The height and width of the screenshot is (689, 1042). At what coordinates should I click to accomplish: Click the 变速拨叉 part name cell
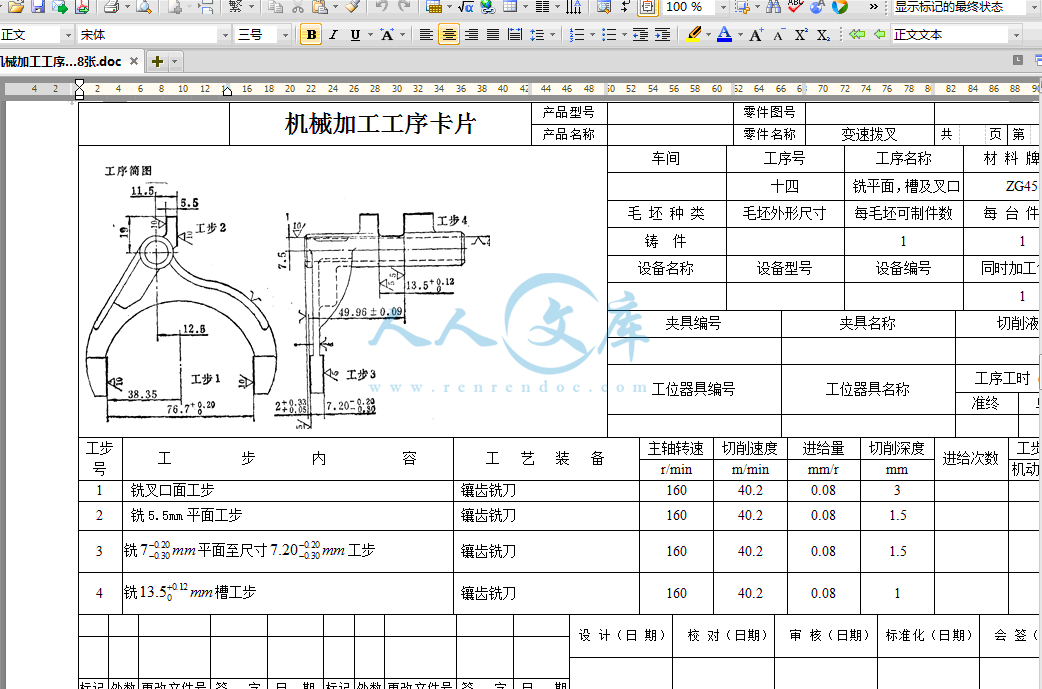tap(869, 134)
